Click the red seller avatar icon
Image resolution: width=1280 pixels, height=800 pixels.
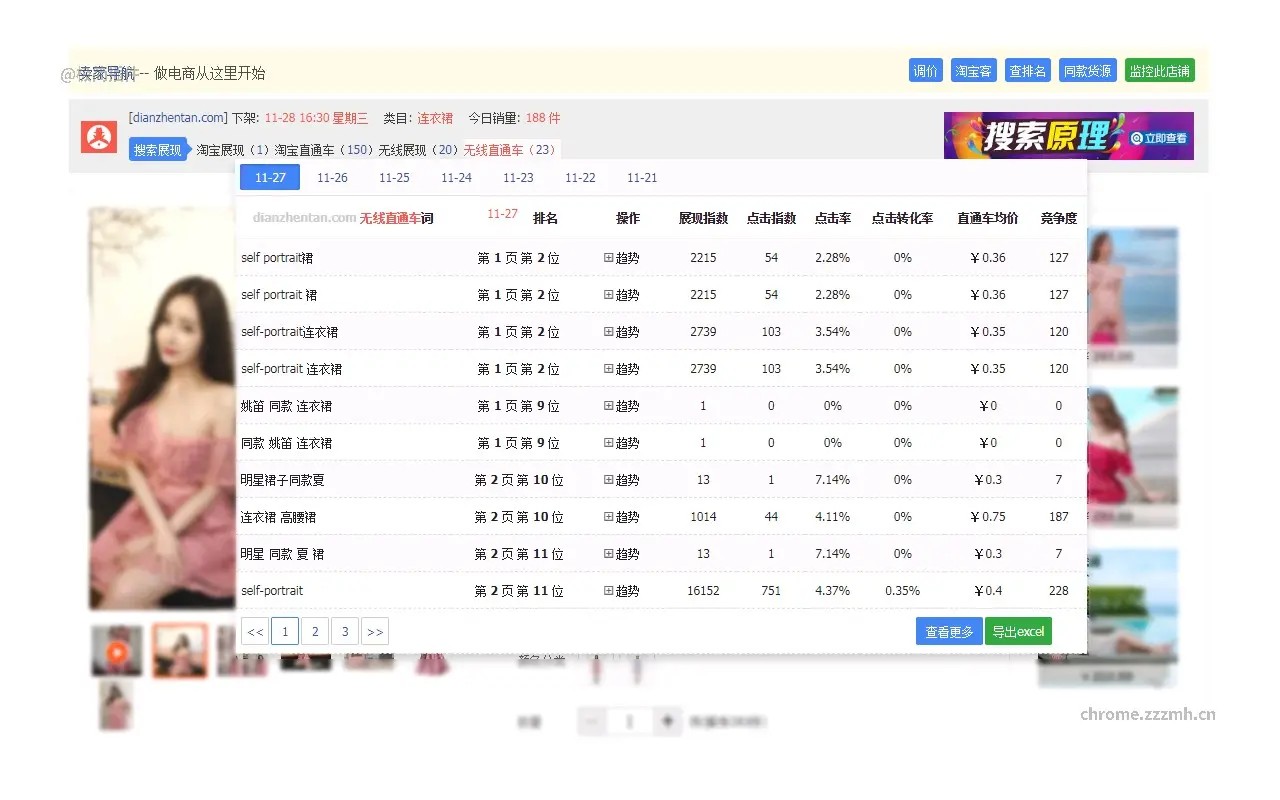pyautogui.click(x=98, y=137)
